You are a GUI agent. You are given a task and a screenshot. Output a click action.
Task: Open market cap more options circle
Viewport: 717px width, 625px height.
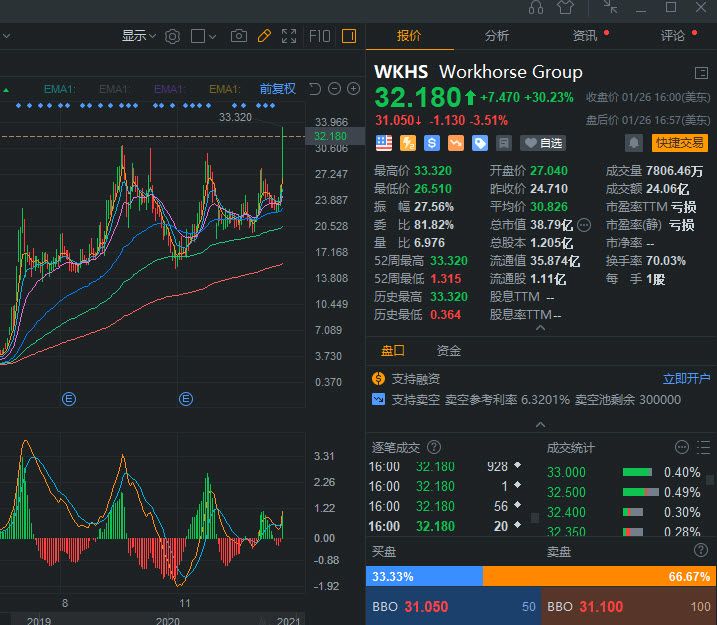click(584, 224)
